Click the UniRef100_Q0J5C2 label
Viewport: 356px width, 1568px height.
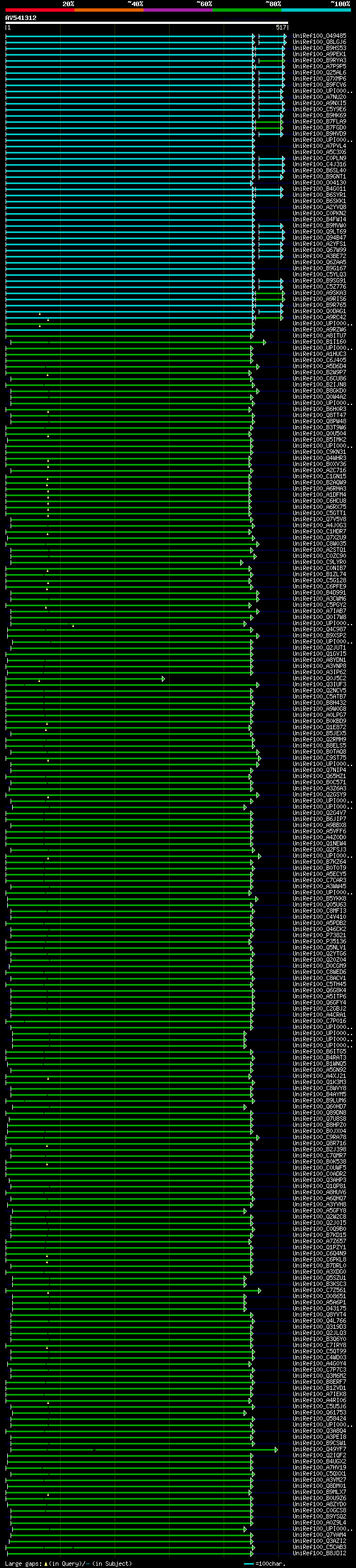point(319,678)
